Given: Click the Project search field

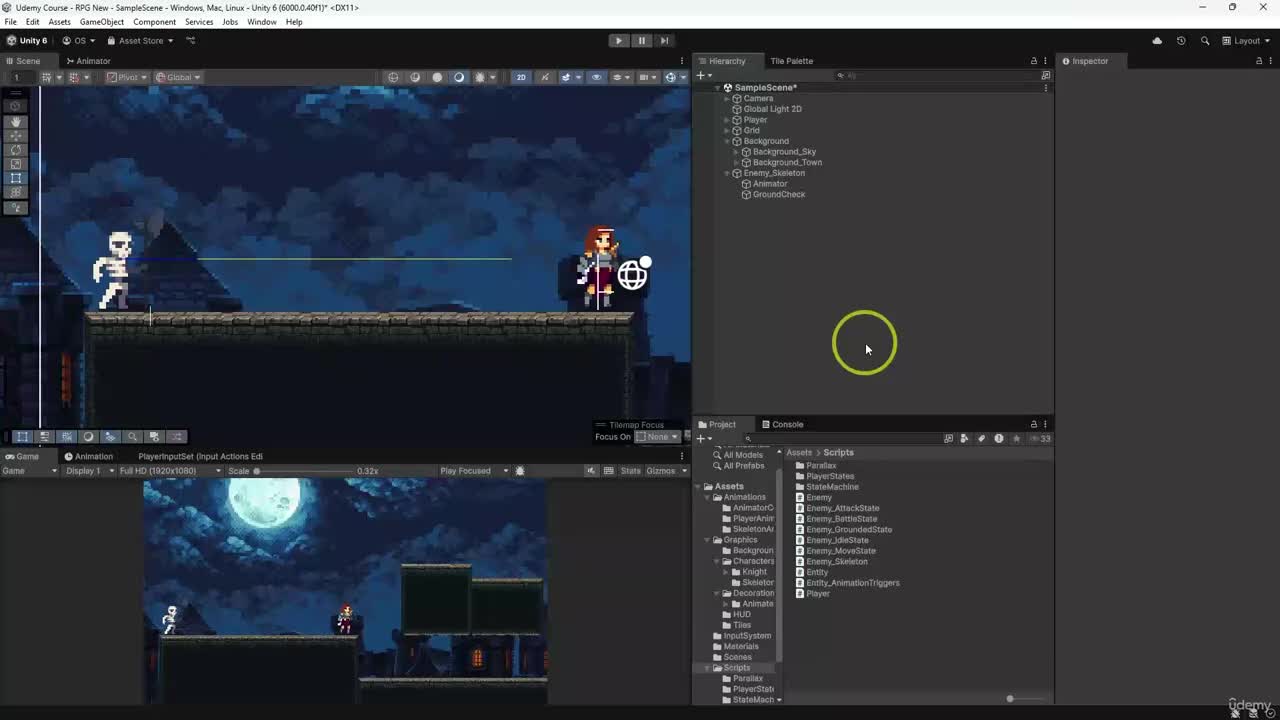Looking at the screenshot, I should (x=842, y=438).
